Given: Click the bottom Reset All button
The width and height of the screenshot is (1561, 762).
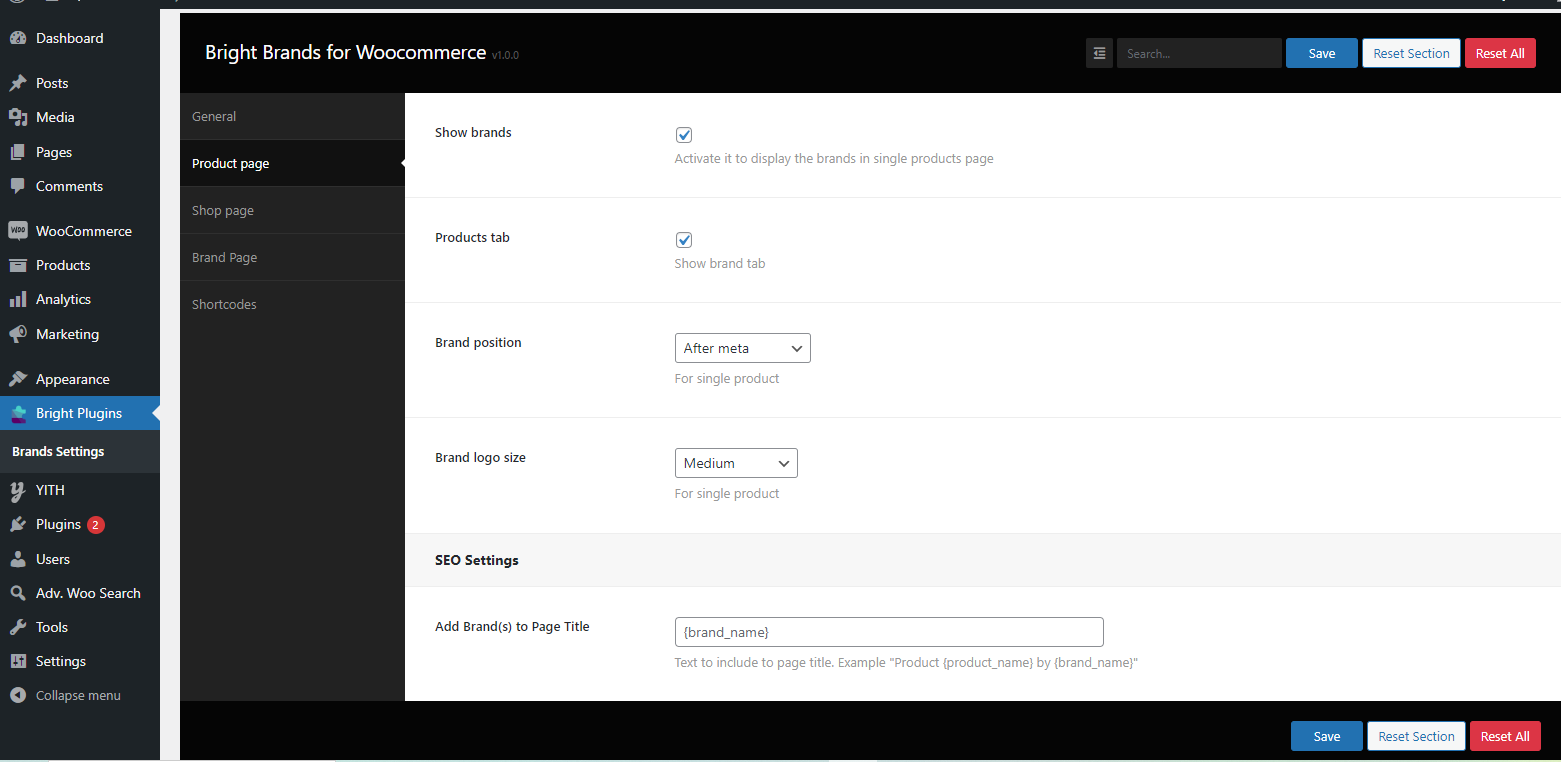Looking at the screenshot, I should point(1504,736).
